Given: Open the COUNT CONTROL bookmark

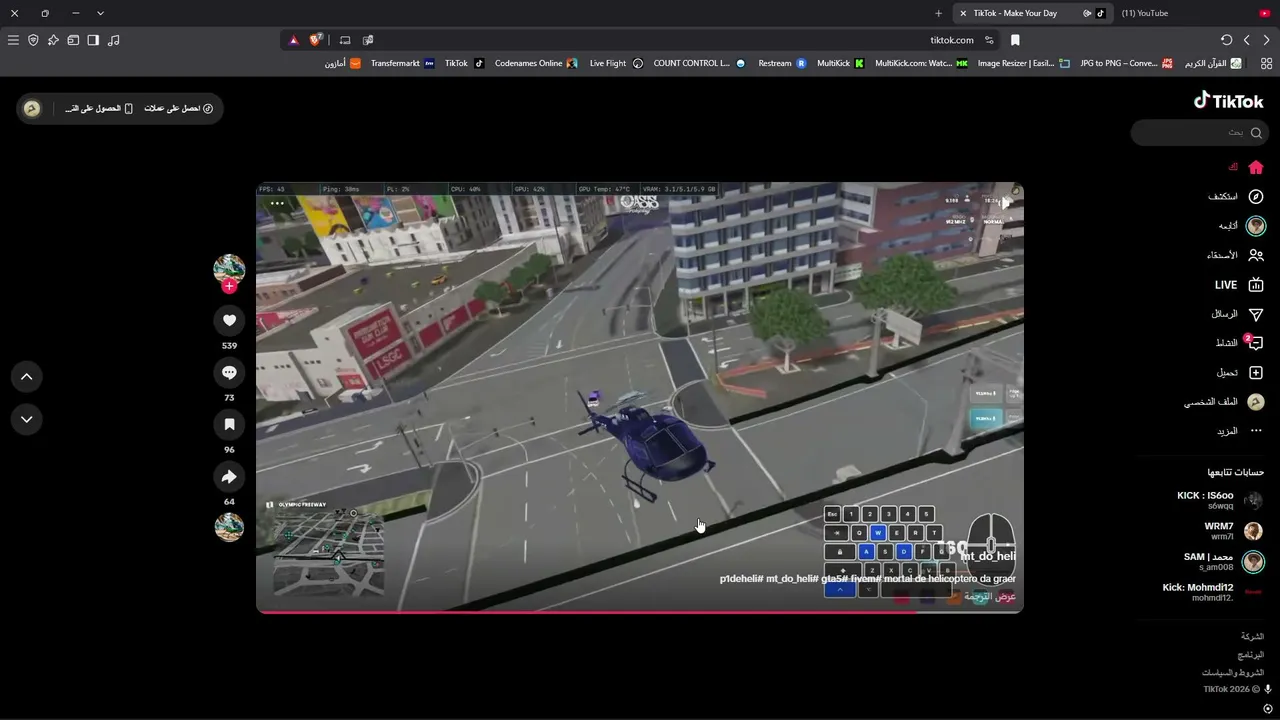Looking at the screenshot, I should click(699, 63).
